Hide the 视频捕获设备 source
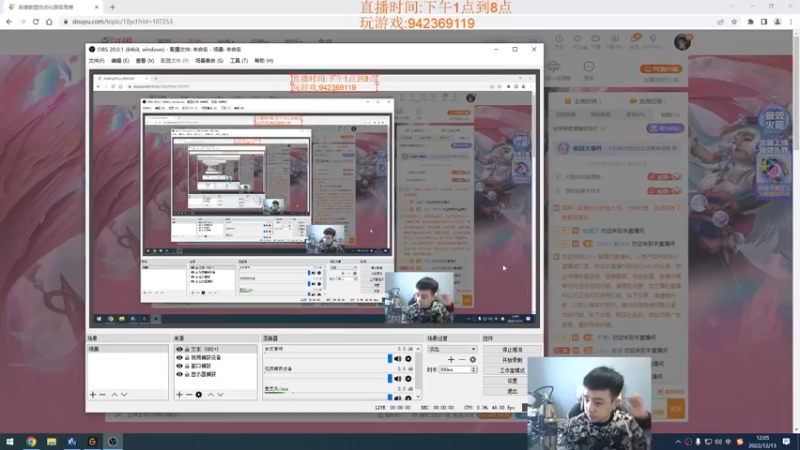This screenshot has width=800, height=450. click(179, 358)
